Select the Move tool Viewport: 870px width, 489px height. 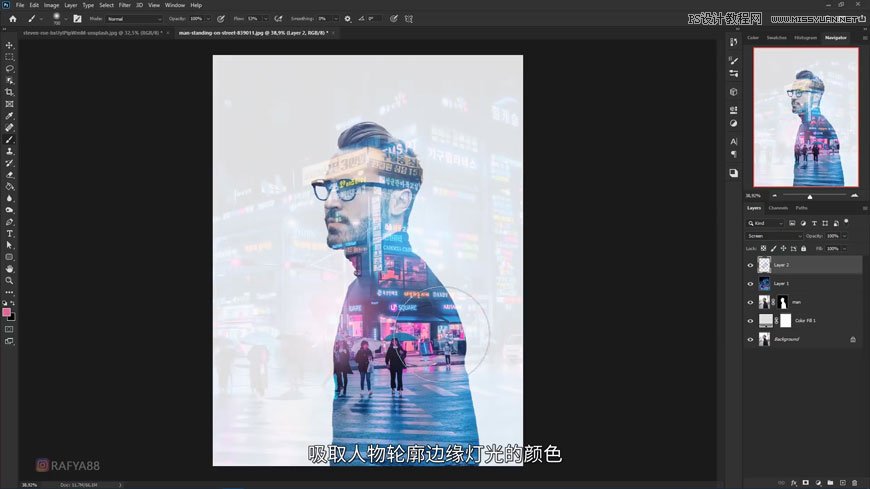coord(9,45)
